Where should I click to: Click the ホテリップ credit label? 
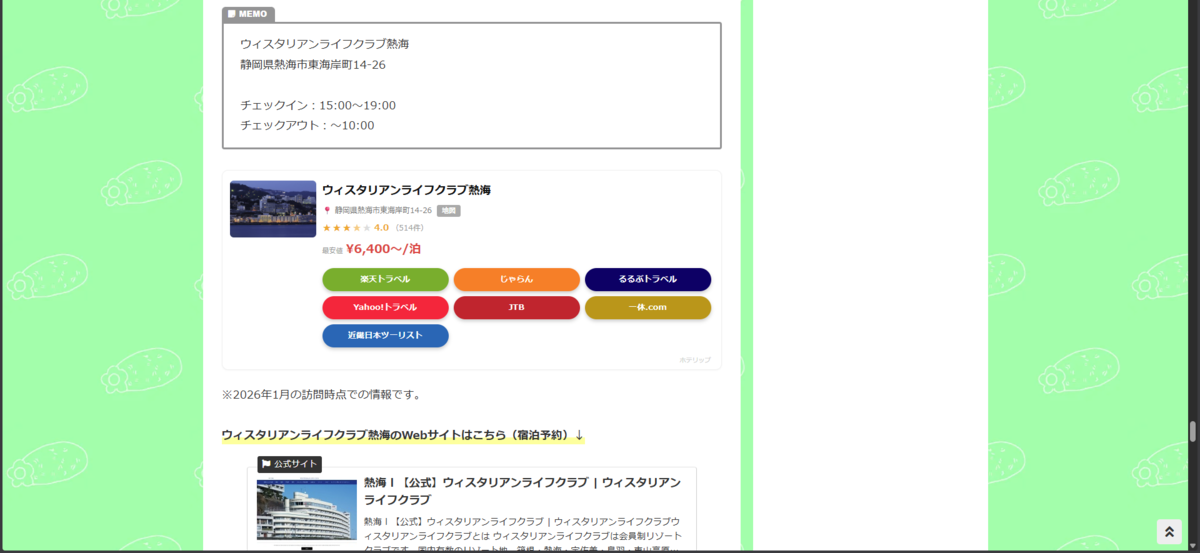pyautogui.click(x=695, y=359)
